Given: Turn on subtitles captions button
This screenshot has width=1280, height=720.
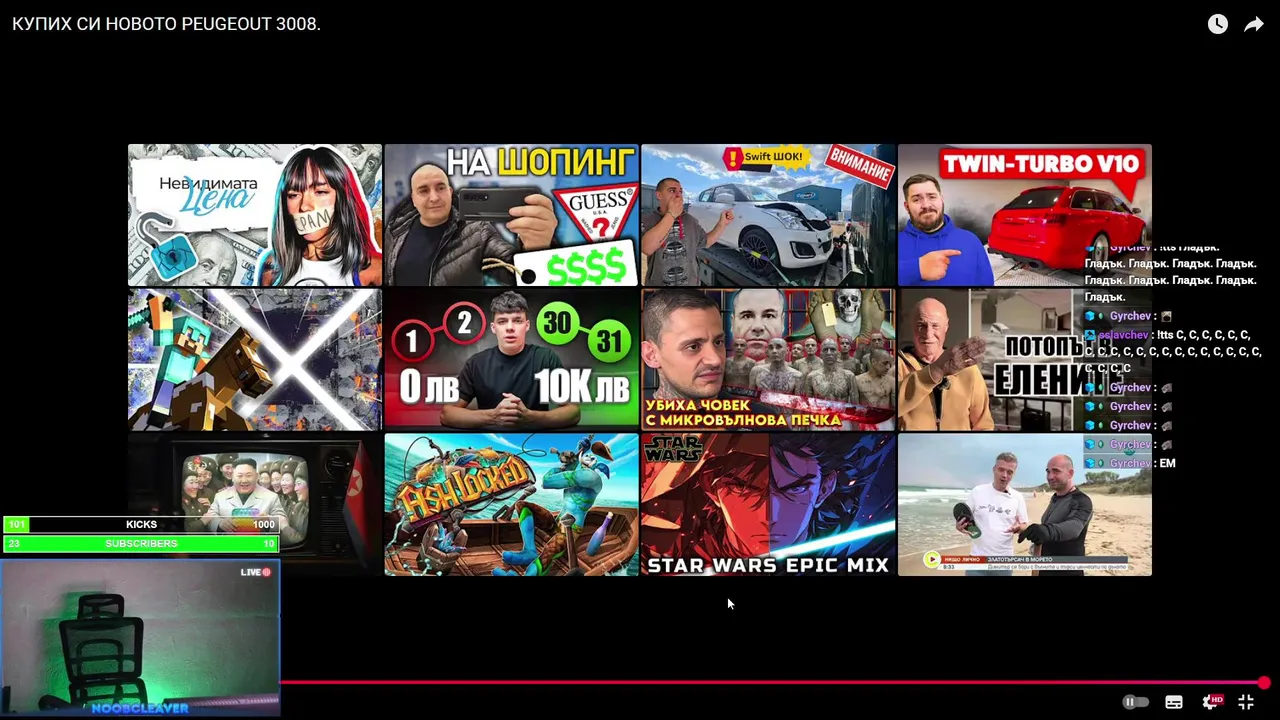Looking at the screenshot, I should pyautogui.click(x=1174, y=702).
